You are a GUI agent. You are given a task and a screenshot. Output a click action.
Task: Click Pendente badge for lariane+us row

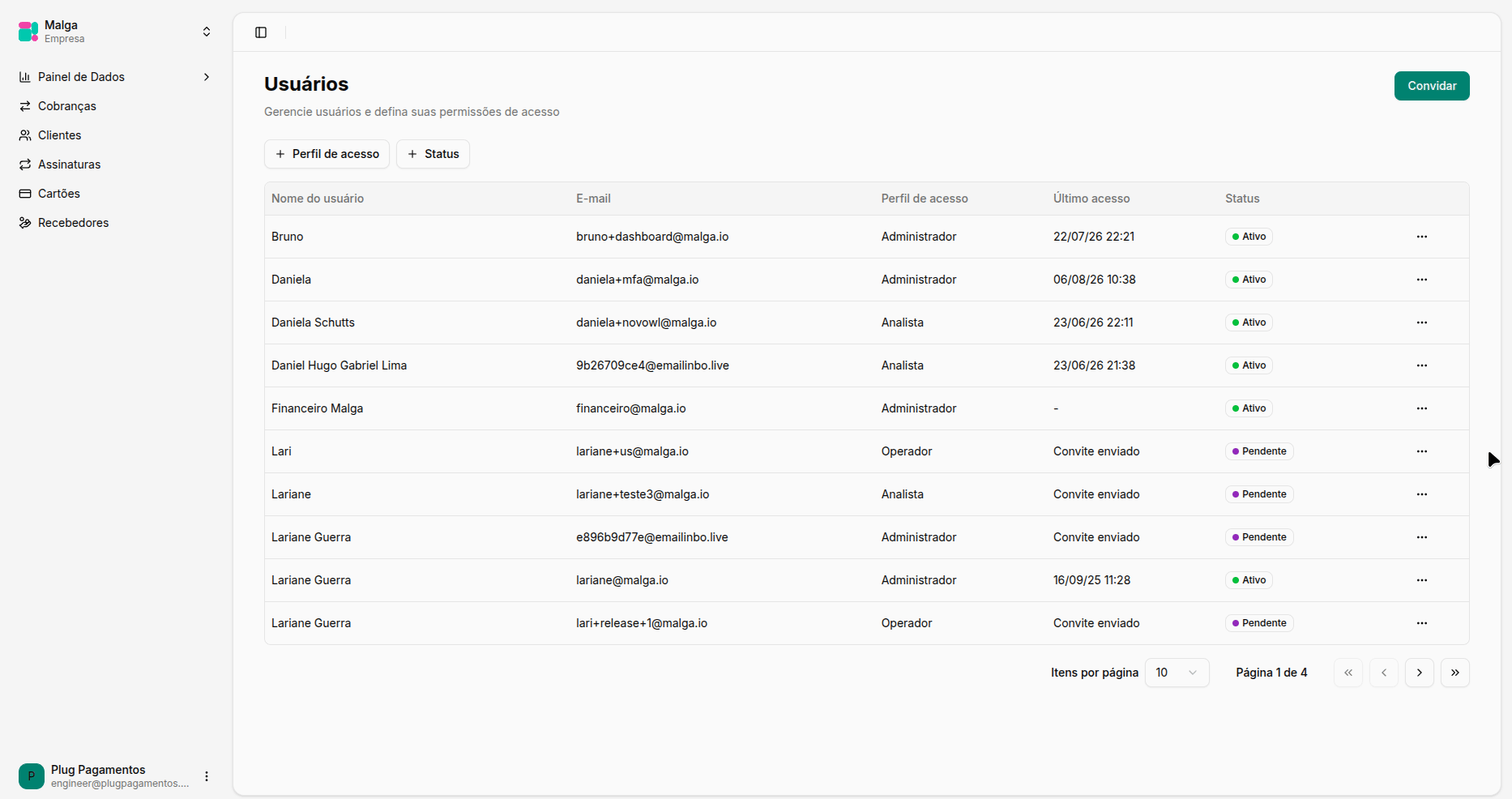click(1259, 451)
